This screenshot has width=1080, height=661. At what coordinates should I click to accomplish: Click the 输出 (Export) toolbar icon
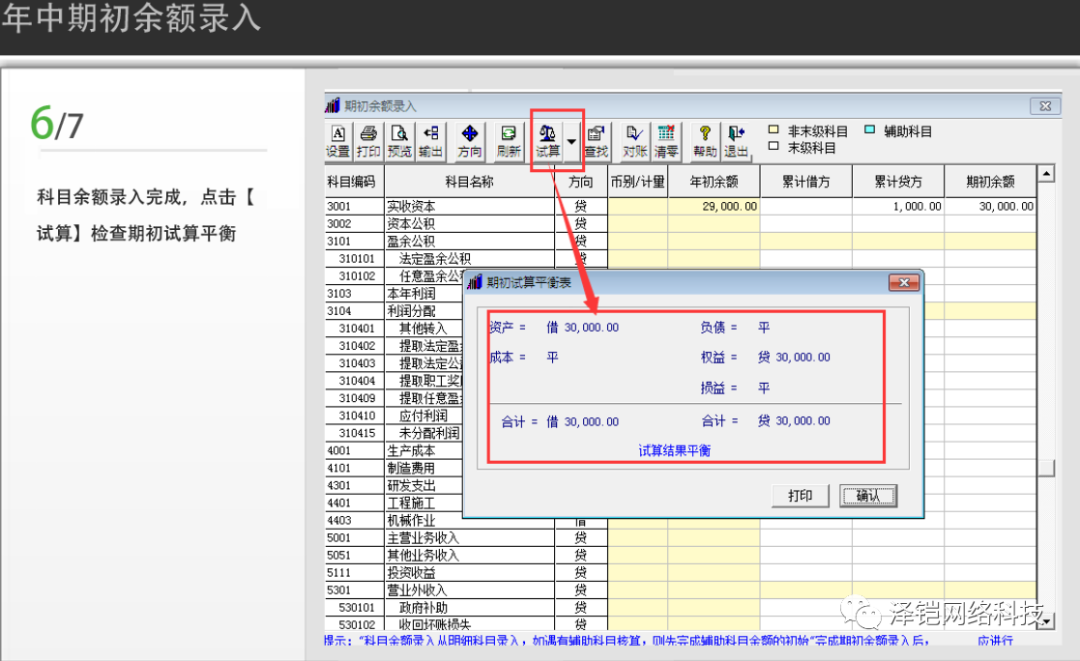pos(430,141)
